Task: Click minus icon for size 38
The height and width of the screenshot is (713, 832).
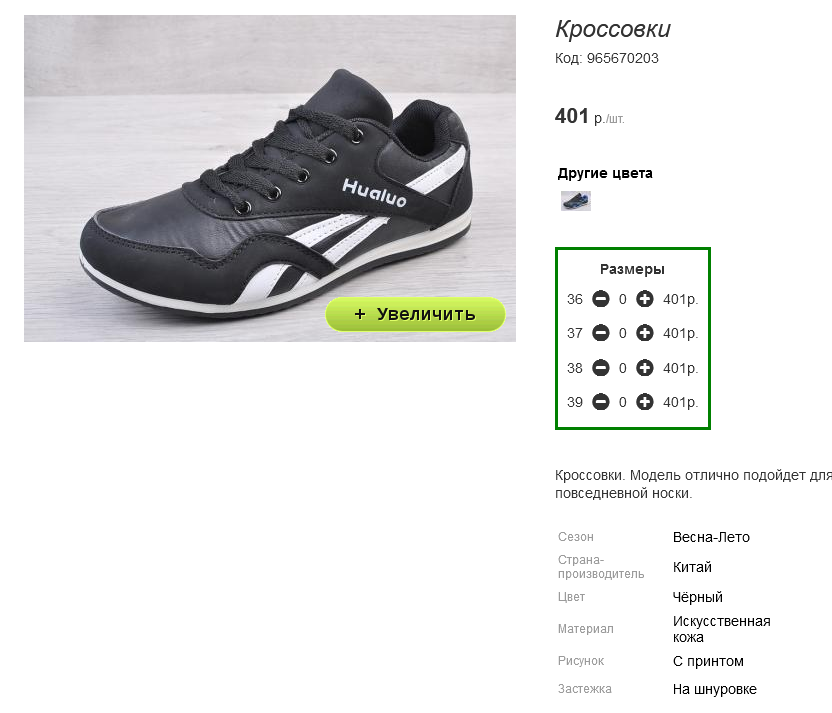Action: (601, 368)
